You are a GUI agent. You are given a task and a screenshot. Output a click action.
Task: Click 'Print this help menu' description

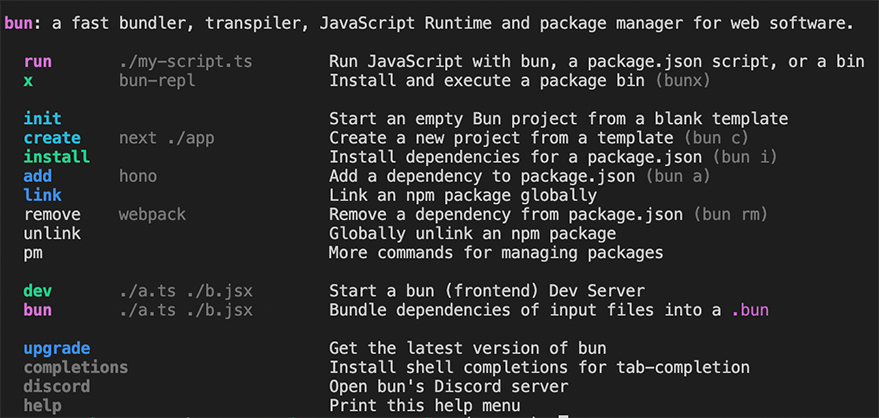(424, 406)
